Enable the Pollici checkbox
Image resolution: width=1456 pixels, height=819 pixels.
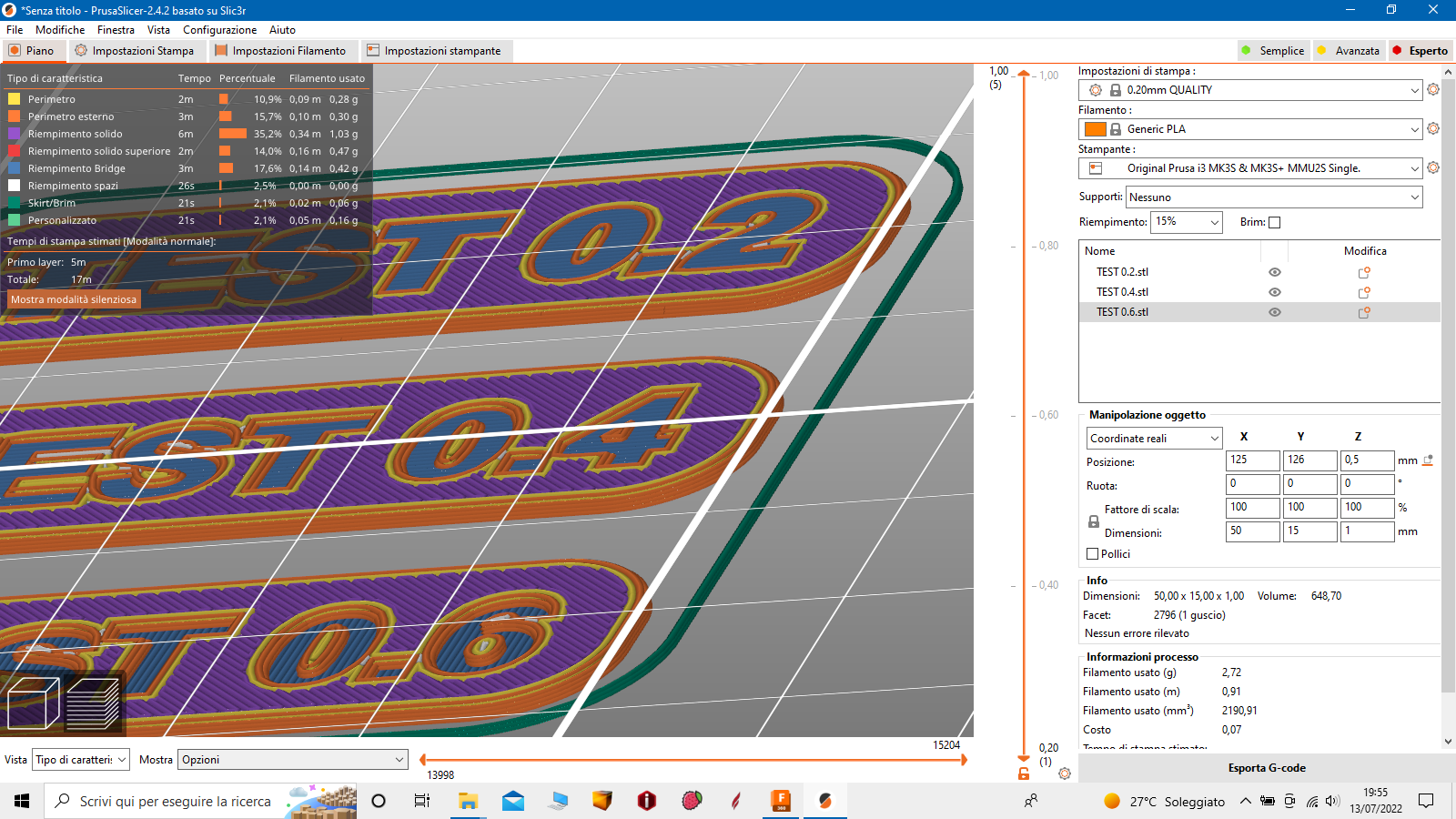click(1093, 554)
